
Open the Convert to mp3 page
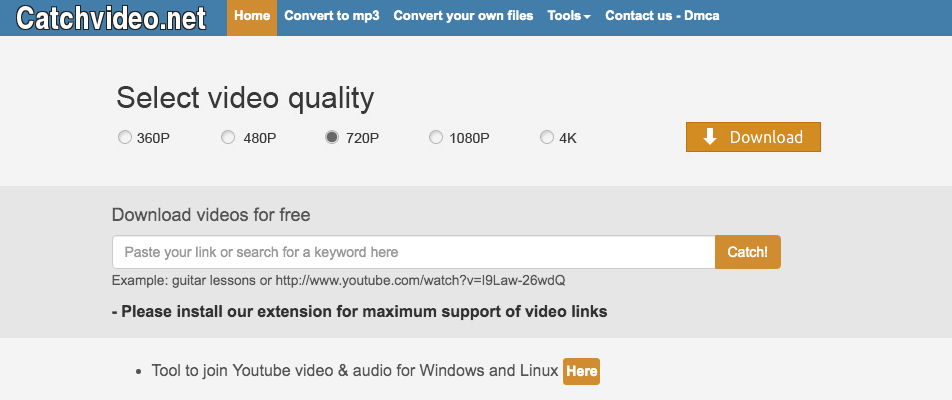coord(331,16)
